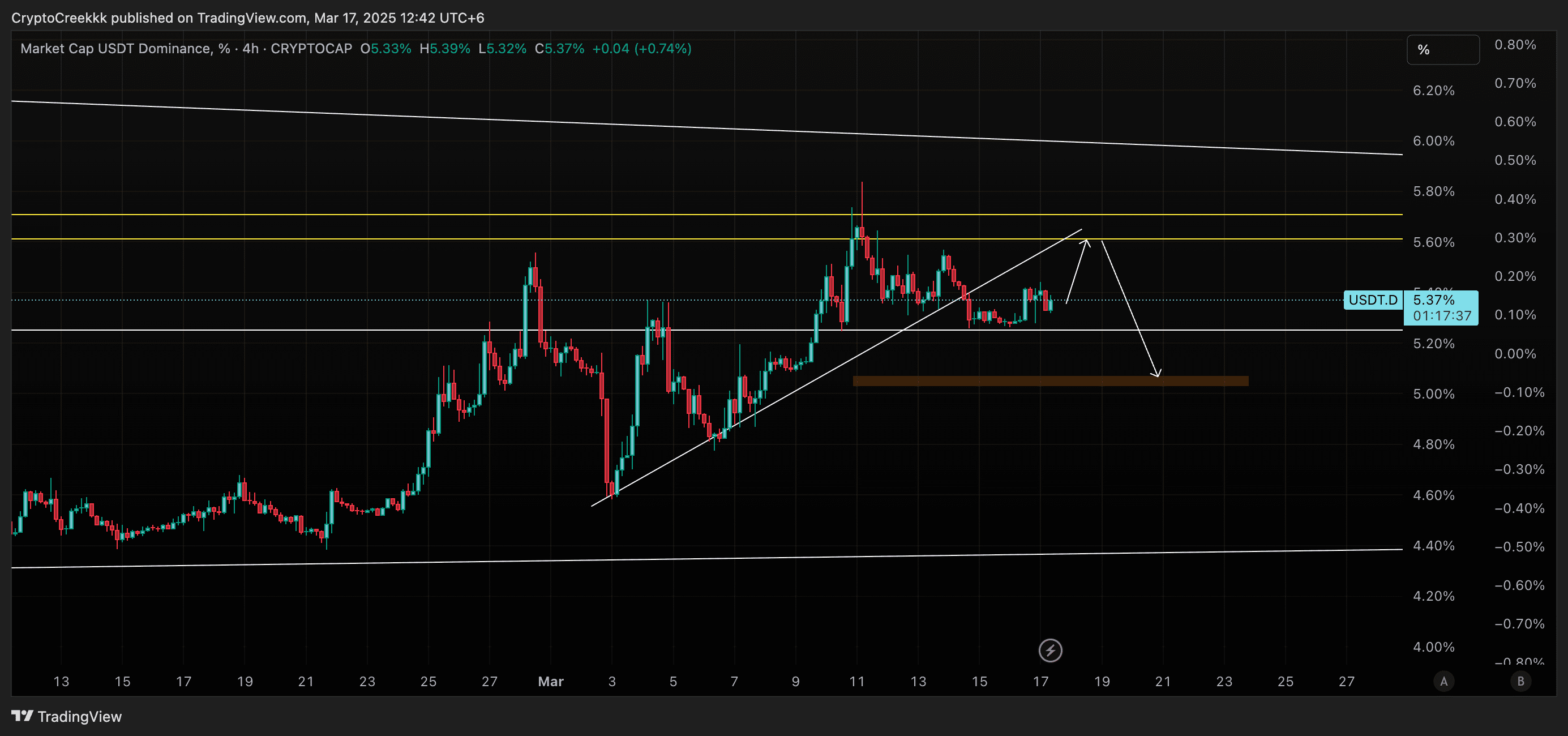The height and width of the screenshot is (736, 1568).
Task: Click the 5.80% price axis label
Action: (x=1433, y=192)
